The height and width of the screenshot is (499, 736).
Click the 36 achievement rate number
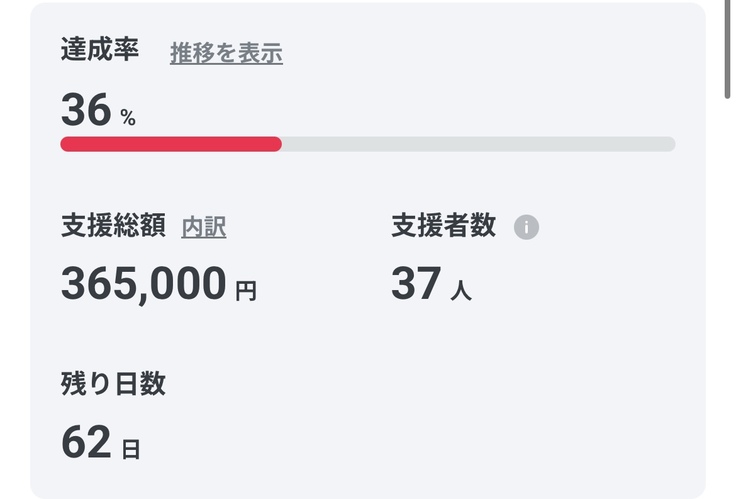86,109
